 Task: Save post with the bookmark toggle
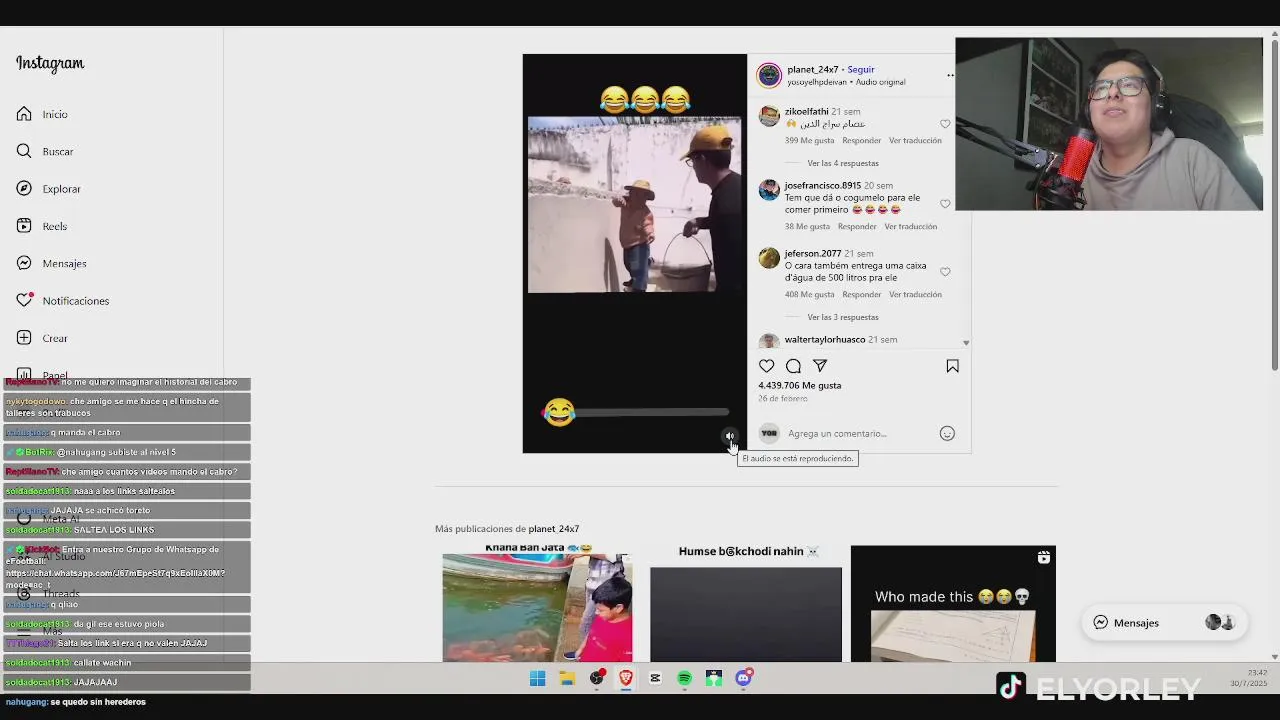coord(952,366)
